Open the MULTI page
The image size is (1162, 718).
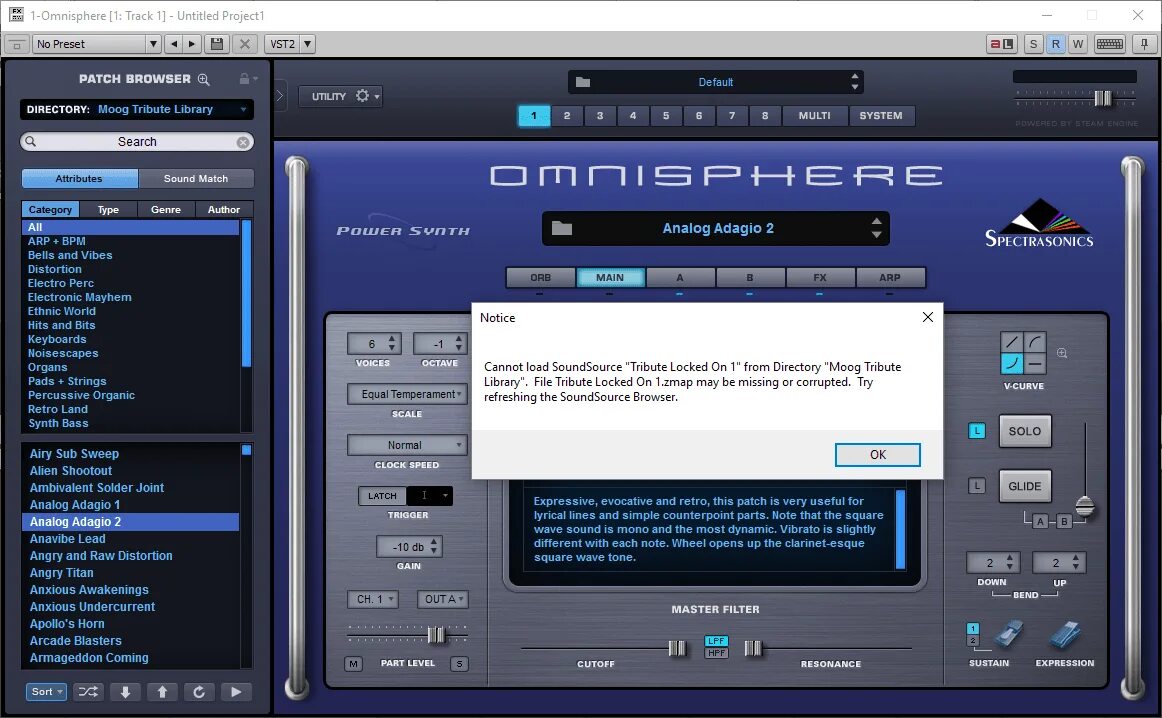(814, 116)
